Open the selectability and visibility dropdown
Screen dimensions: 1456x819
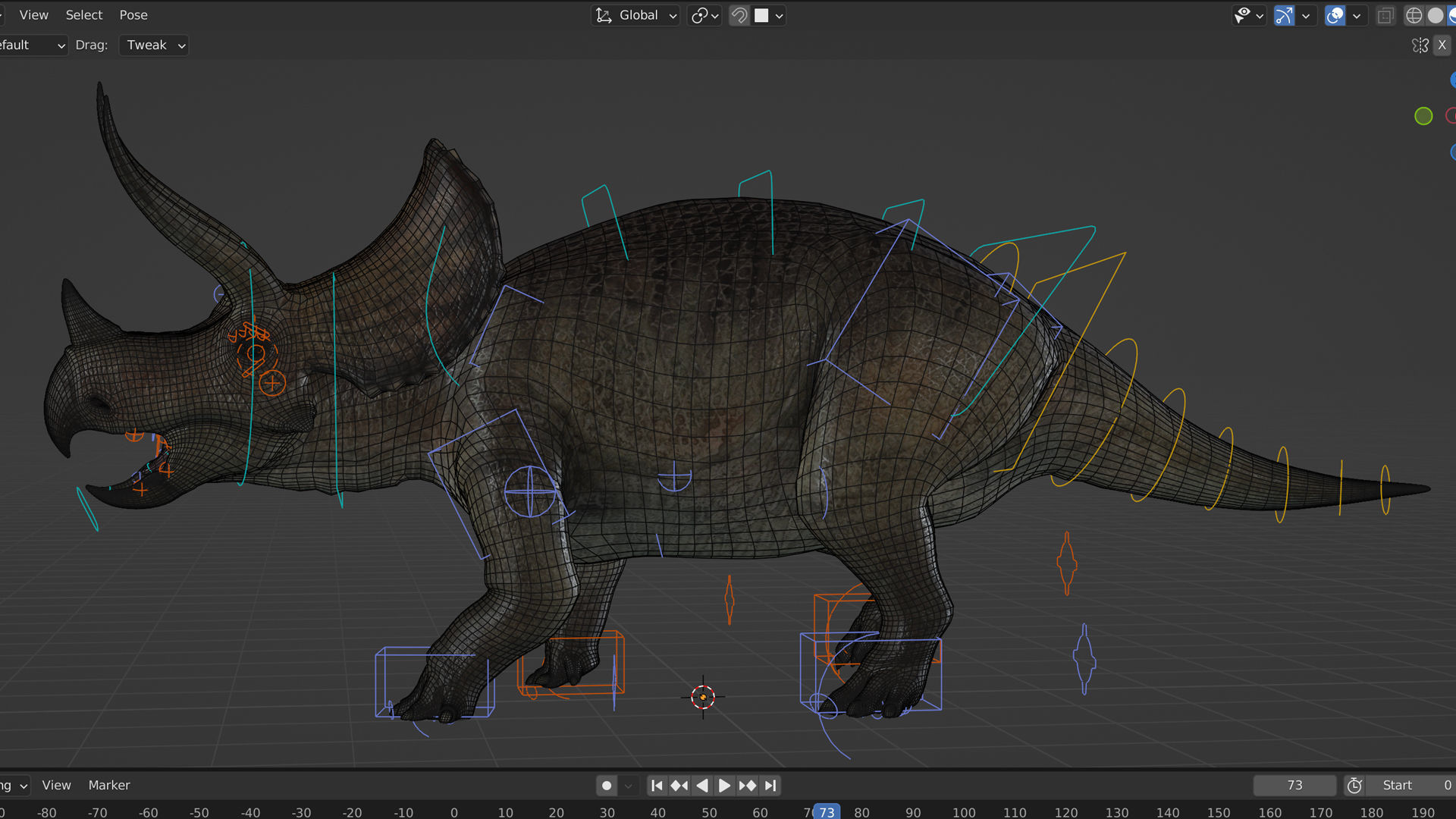(1248, 15)
